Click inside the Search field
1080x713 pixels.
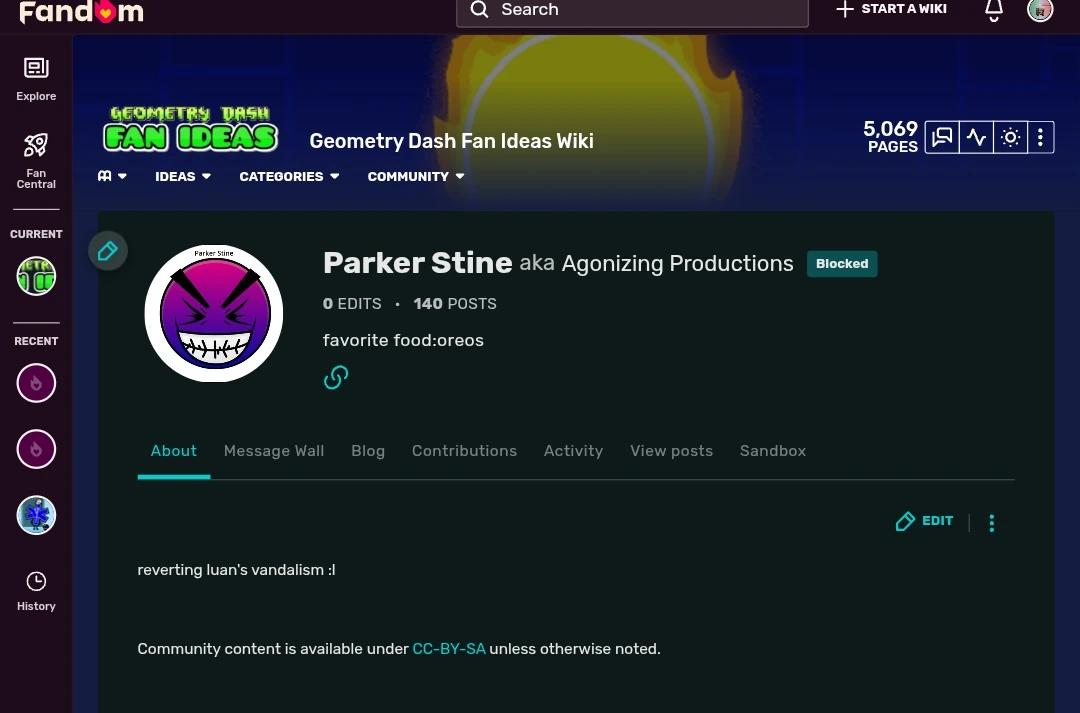[x=630, y=10]
